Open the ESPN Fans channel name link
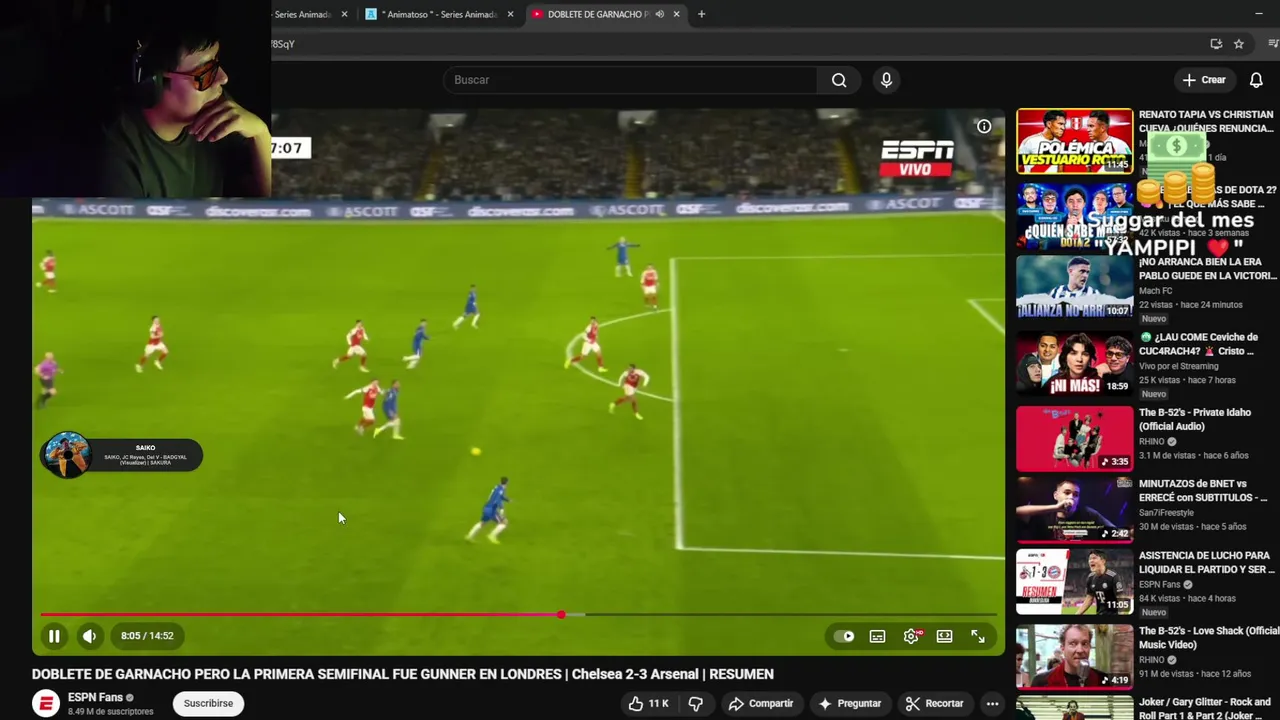Screen dimensions: 1280x720 (x=95, y=697)
